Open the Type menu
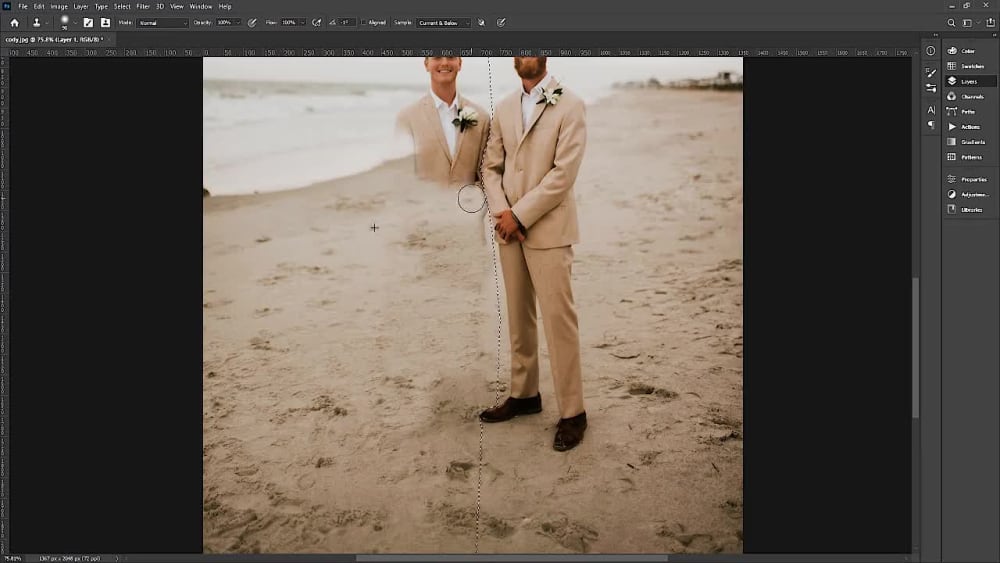Viewport: 1000px width, 563px height. coord(101,6)
